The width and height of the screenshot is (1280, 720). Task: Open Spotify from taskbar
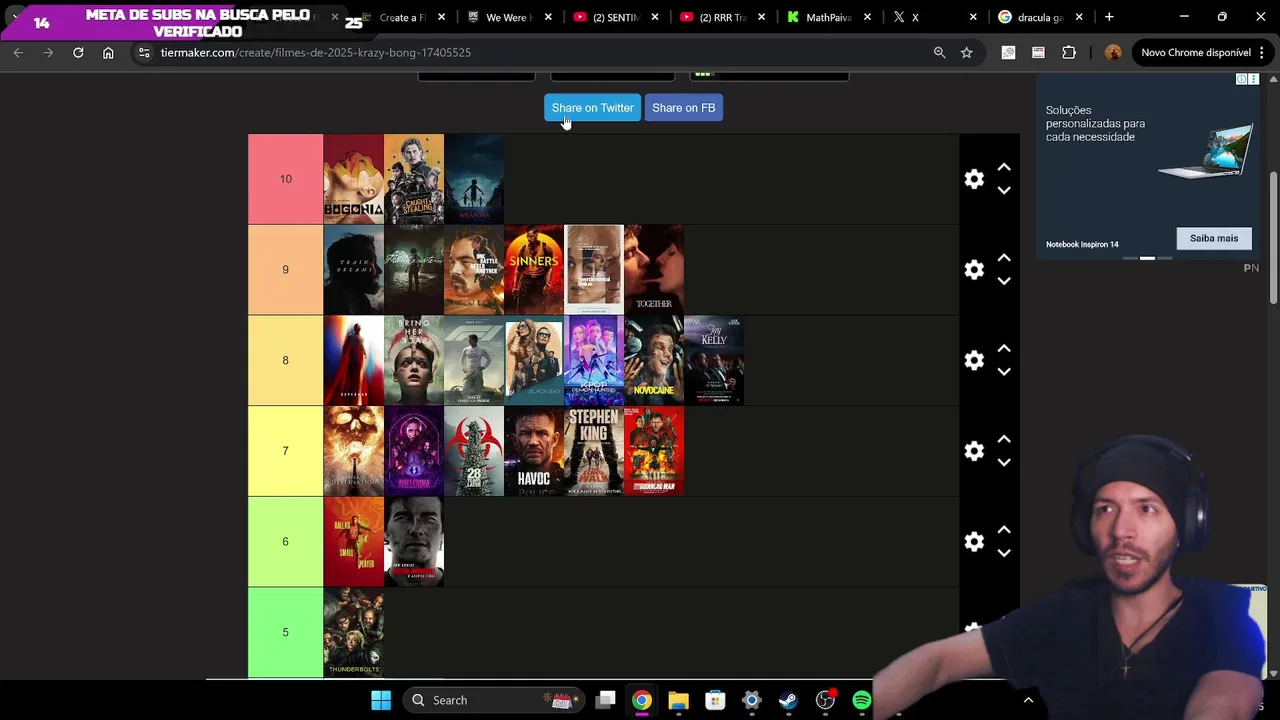click(861, 700)
